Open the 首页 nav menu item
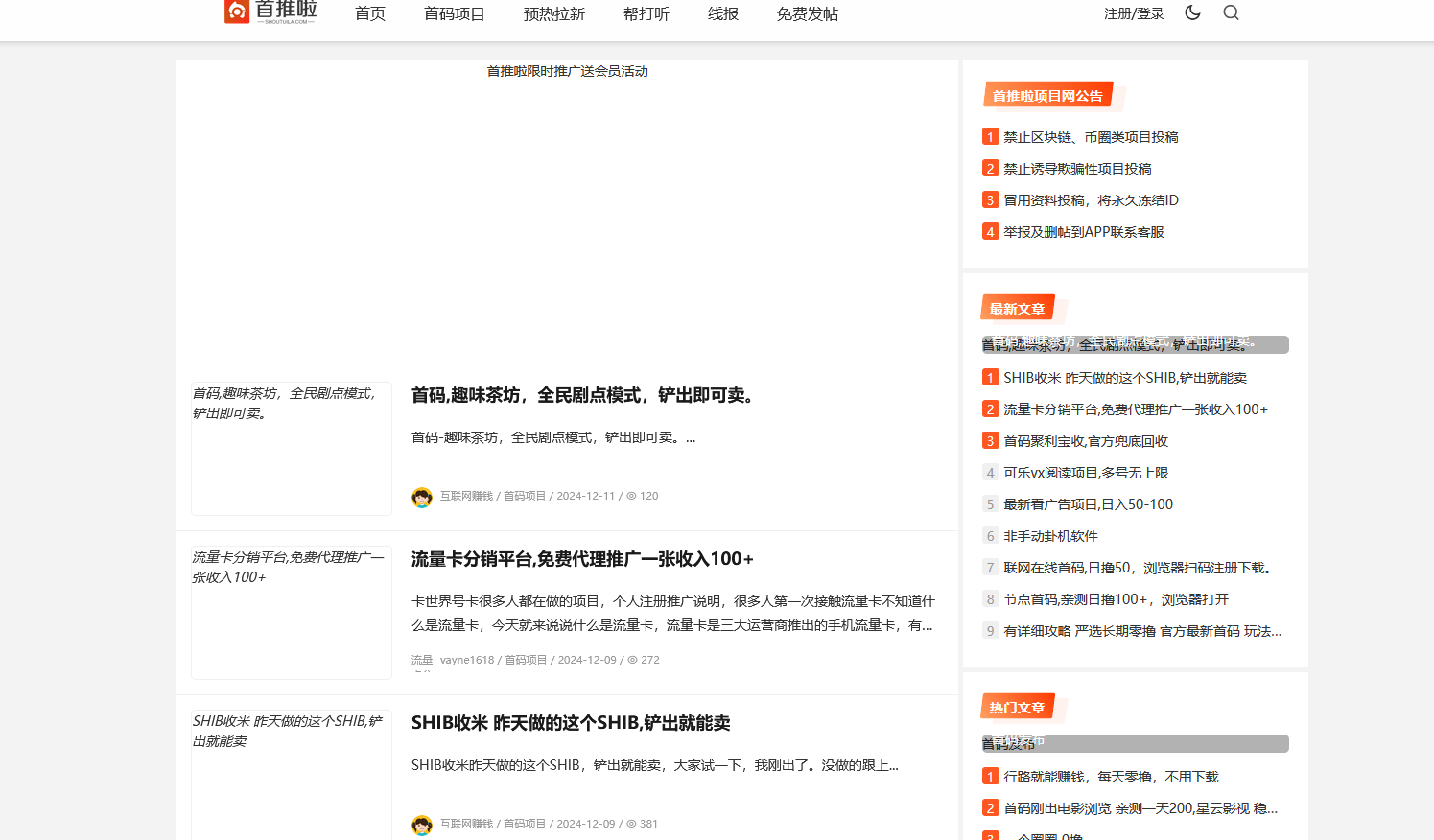1434x840 pixels. point(370,14)
